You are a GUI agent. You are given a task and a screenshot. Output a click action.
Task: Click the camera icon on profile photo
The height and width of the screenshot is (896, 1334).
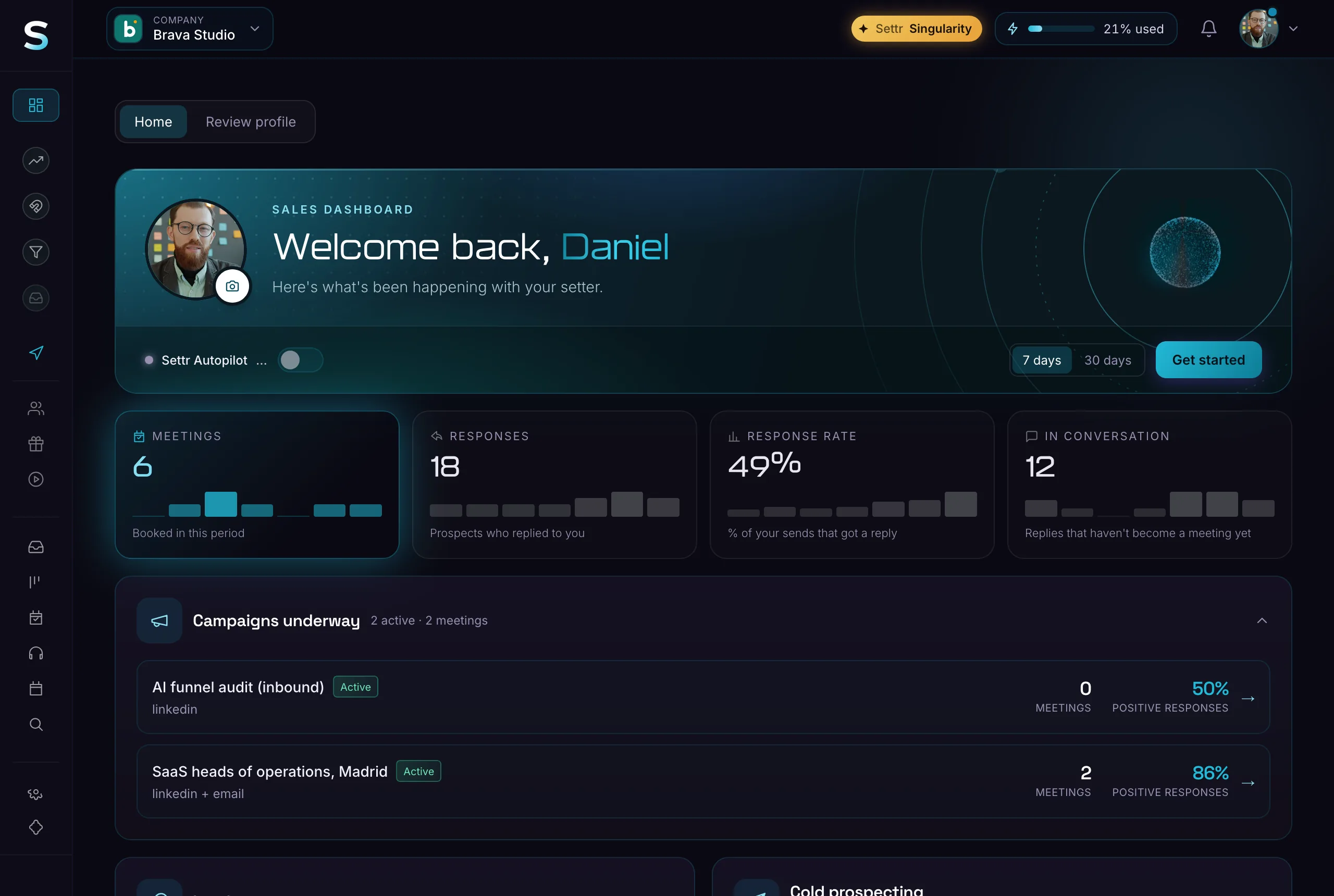point(232,285)
